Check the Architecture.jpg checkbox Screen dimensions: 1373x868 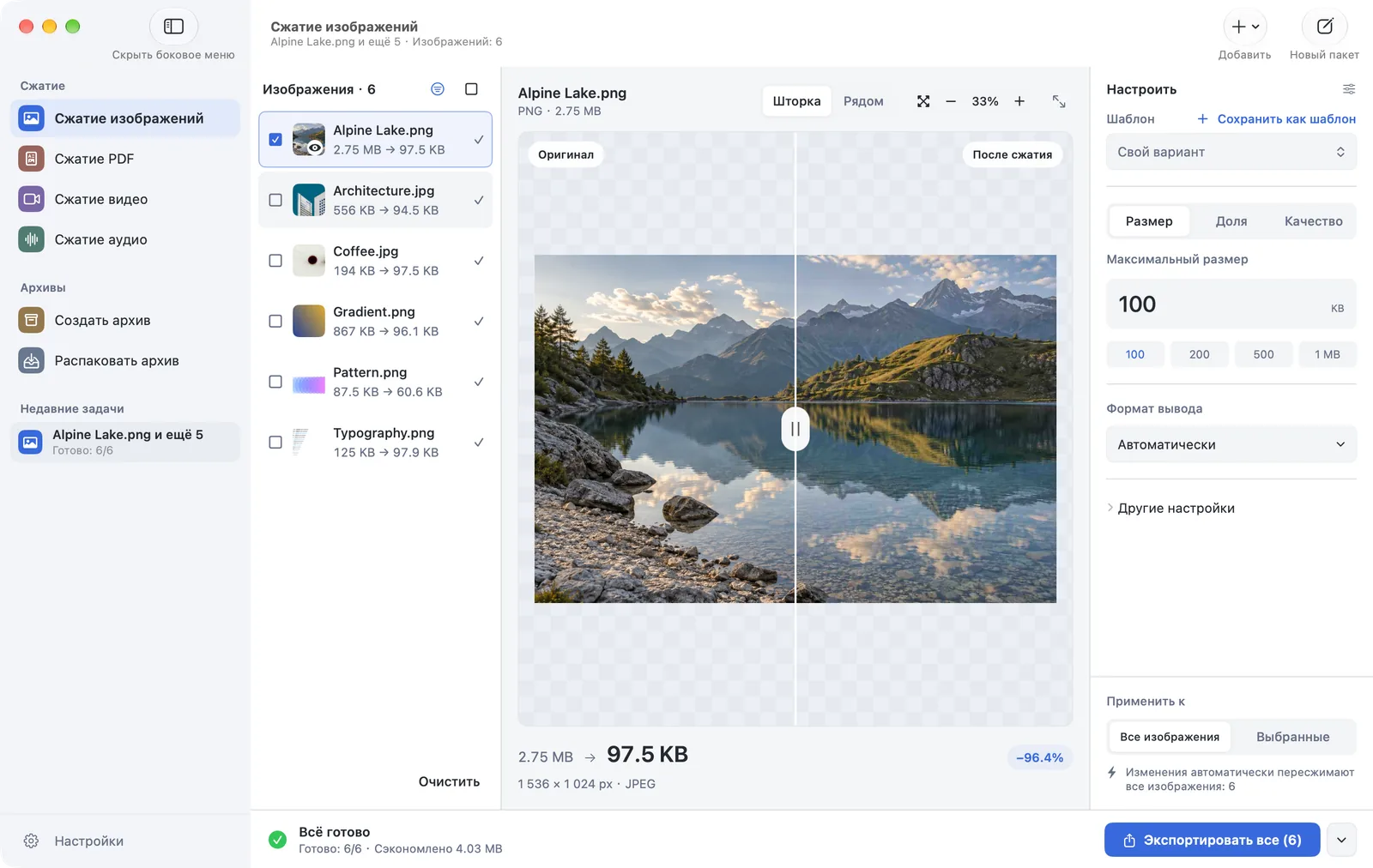(275, 200)
